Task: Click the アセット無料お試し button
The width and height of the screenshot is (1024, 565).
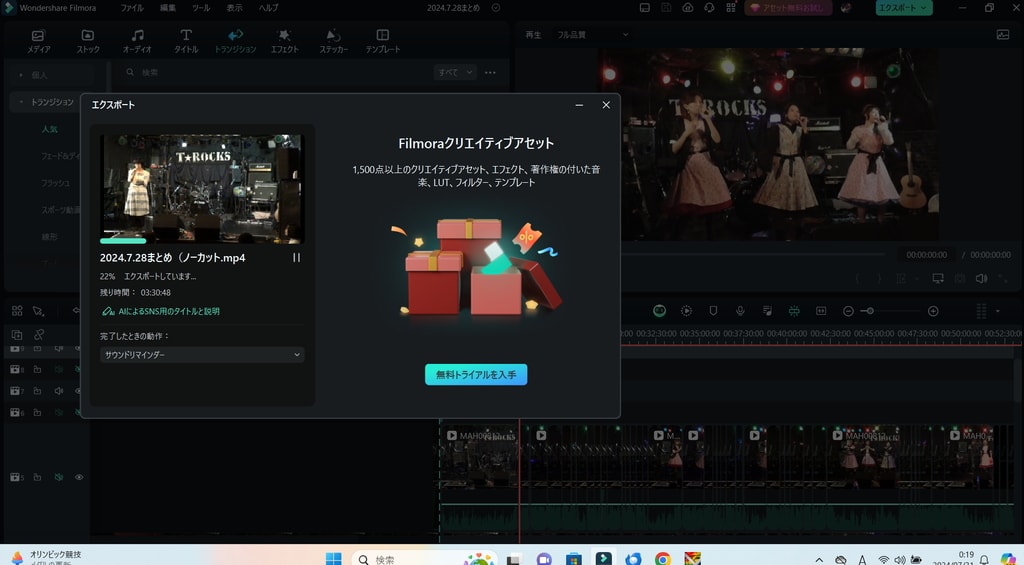Action: coord(788,8)
